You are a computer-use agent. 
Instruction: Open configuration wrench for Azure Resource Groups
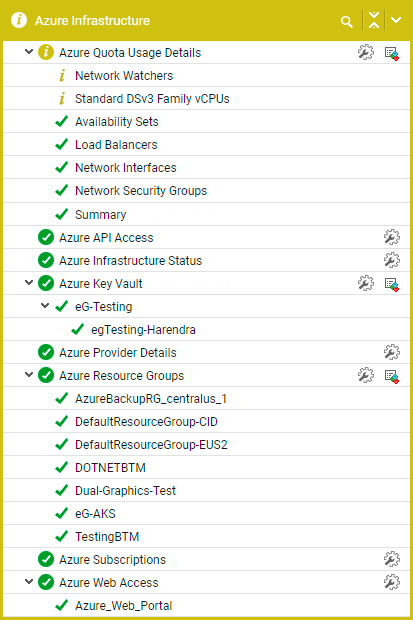click(366, 375)
